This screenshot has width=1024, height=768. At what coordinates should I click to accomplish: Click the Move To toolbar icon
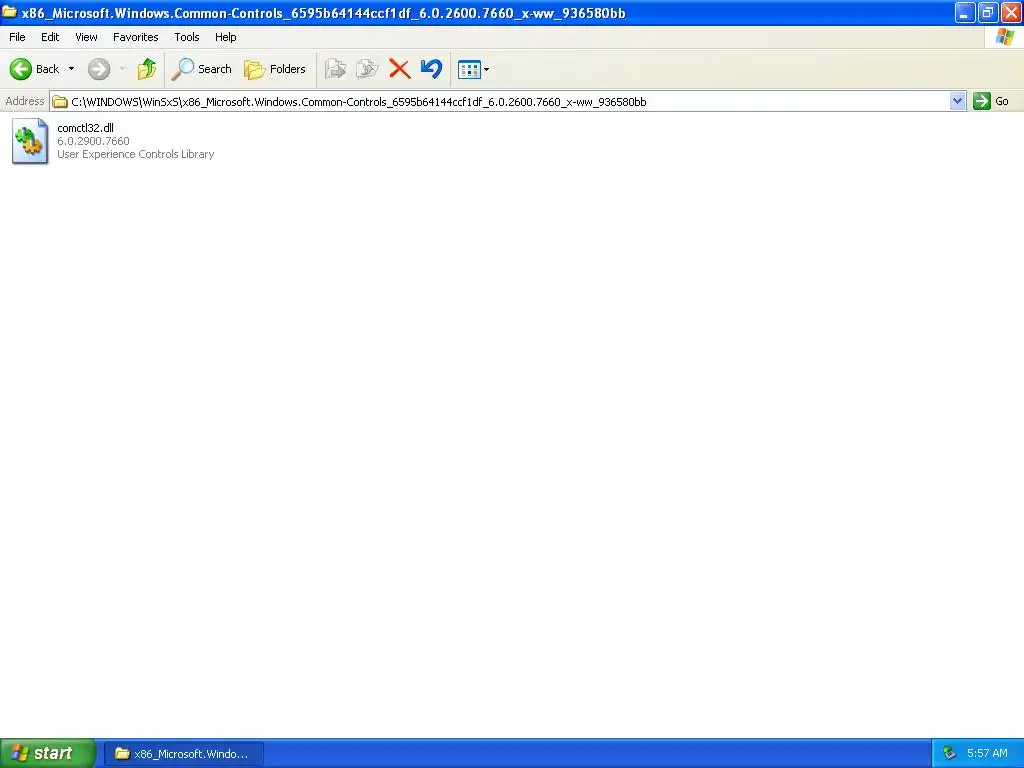(x=335, y=69)
